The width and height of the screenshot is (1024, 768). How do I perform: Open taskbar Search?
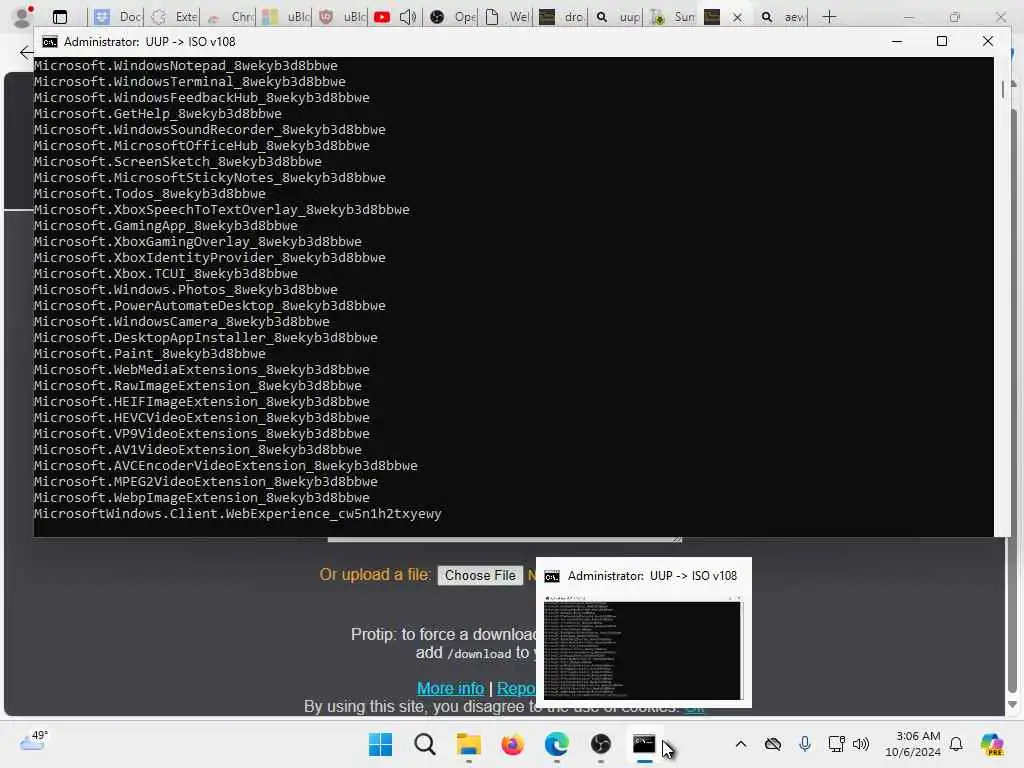[424, 744]
